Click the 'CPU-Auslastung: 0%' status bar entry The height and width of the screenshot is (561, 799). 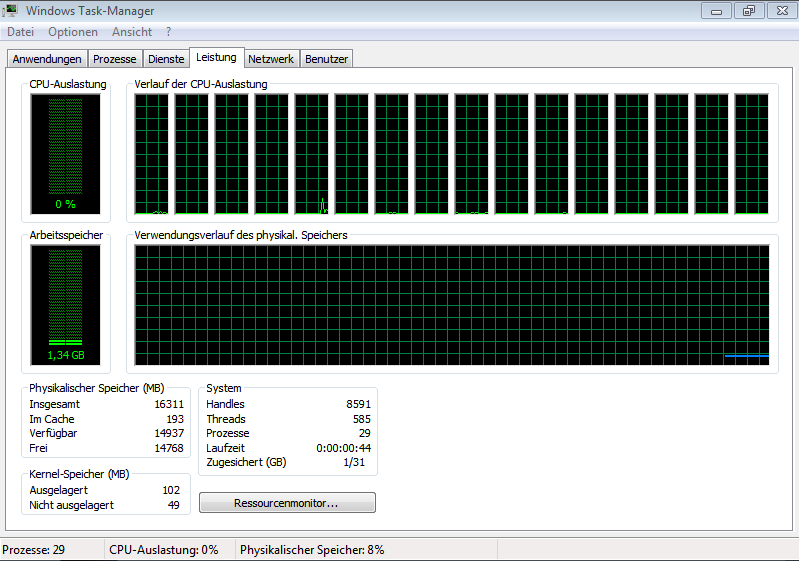pos(164,550)
